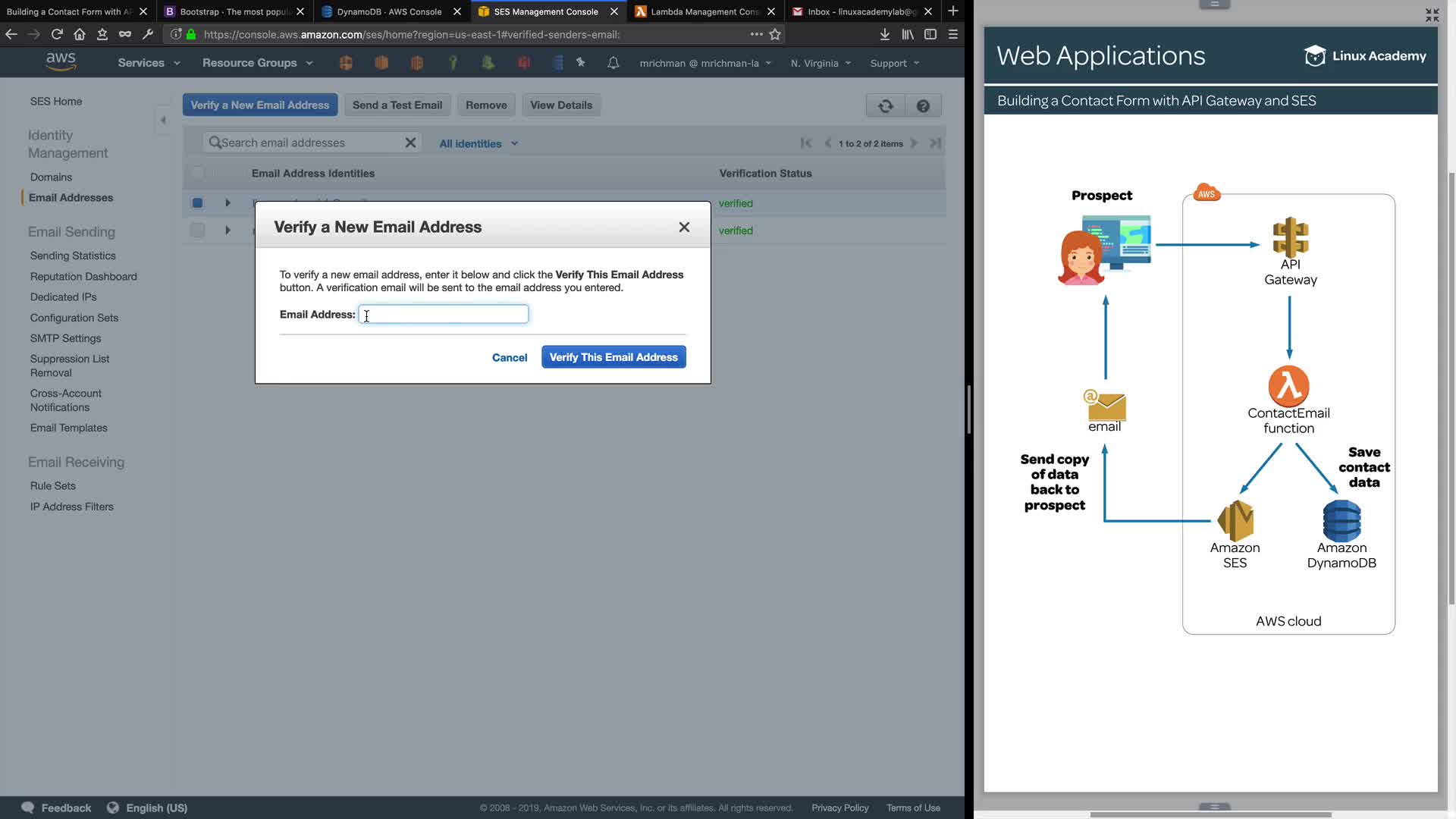The image size is (1456, 819).
Task: Open the All identities filter dropdown
Action: (x=478, y=143)
